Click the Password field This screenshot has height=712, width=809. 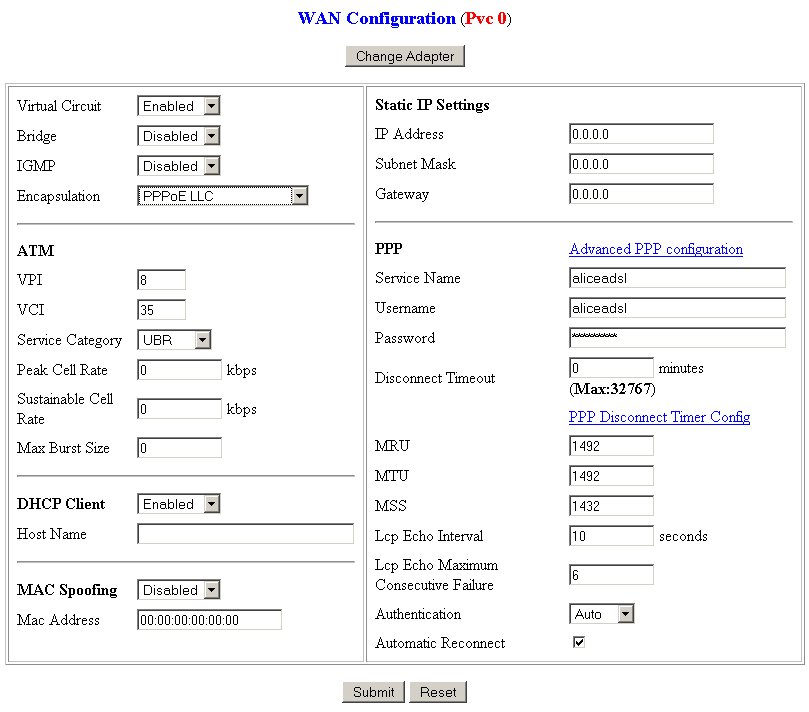677,338
